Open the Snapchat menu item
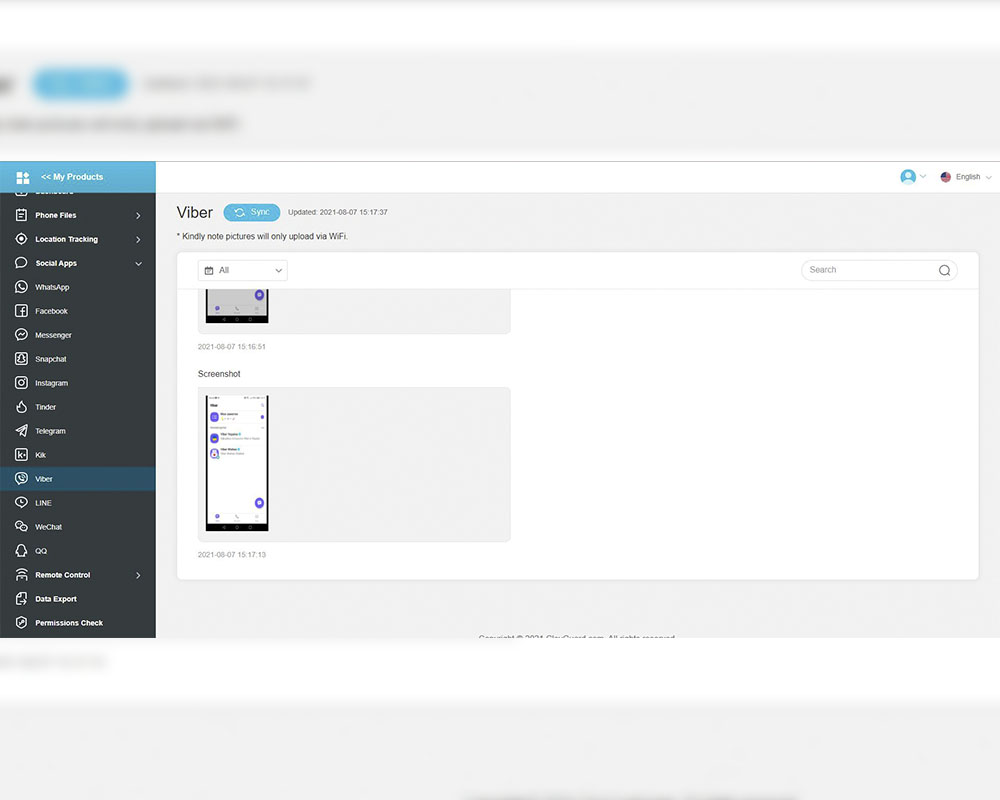1000x800 pixels. [50, 359]
